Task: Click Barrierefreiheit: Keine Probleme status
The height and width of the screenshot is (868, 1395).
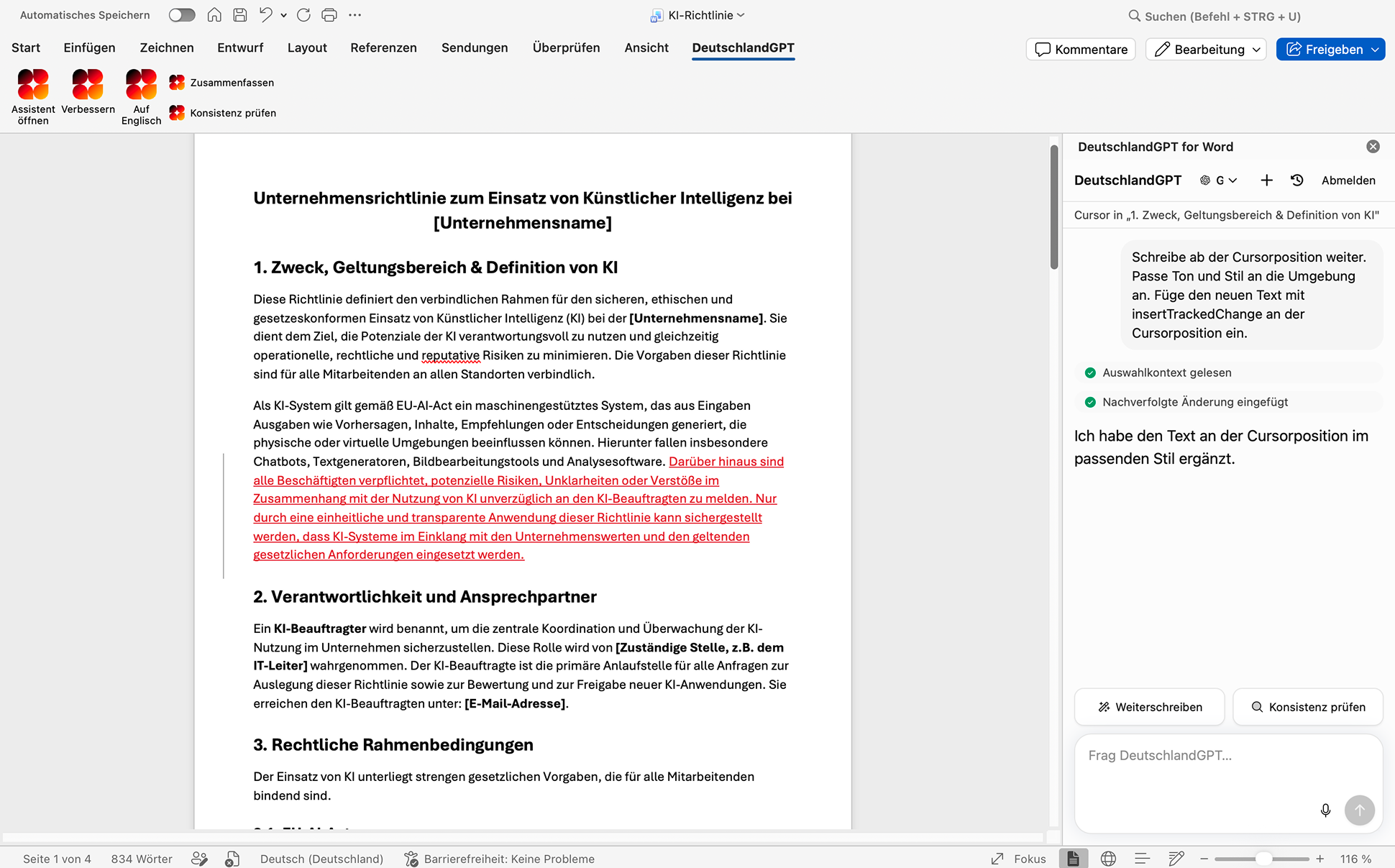Action: tap(500, 859)
